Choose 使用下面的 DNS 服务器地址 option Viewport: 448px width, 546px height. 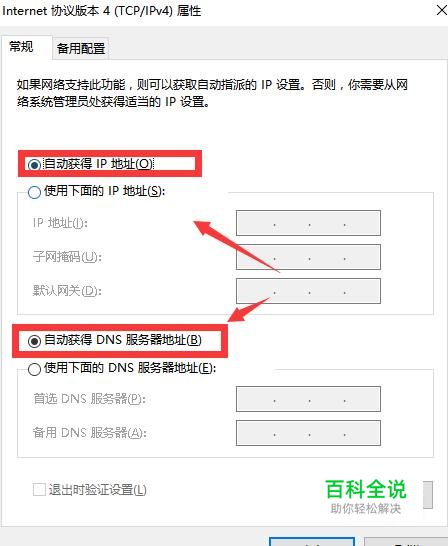[x=34, y=369]
